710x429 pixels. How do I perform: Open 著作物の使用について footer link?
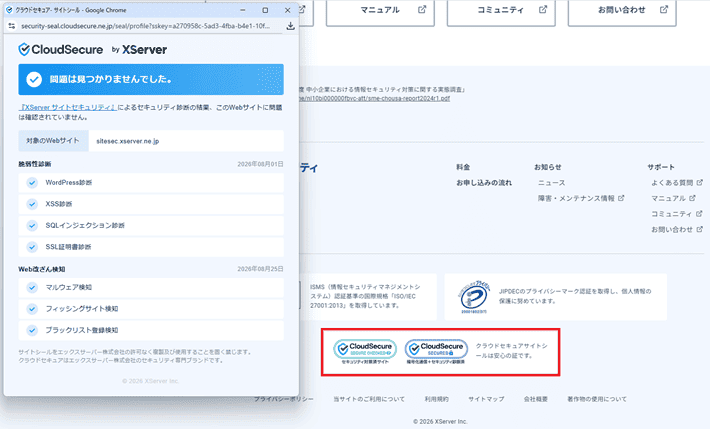tap(597, 399)
